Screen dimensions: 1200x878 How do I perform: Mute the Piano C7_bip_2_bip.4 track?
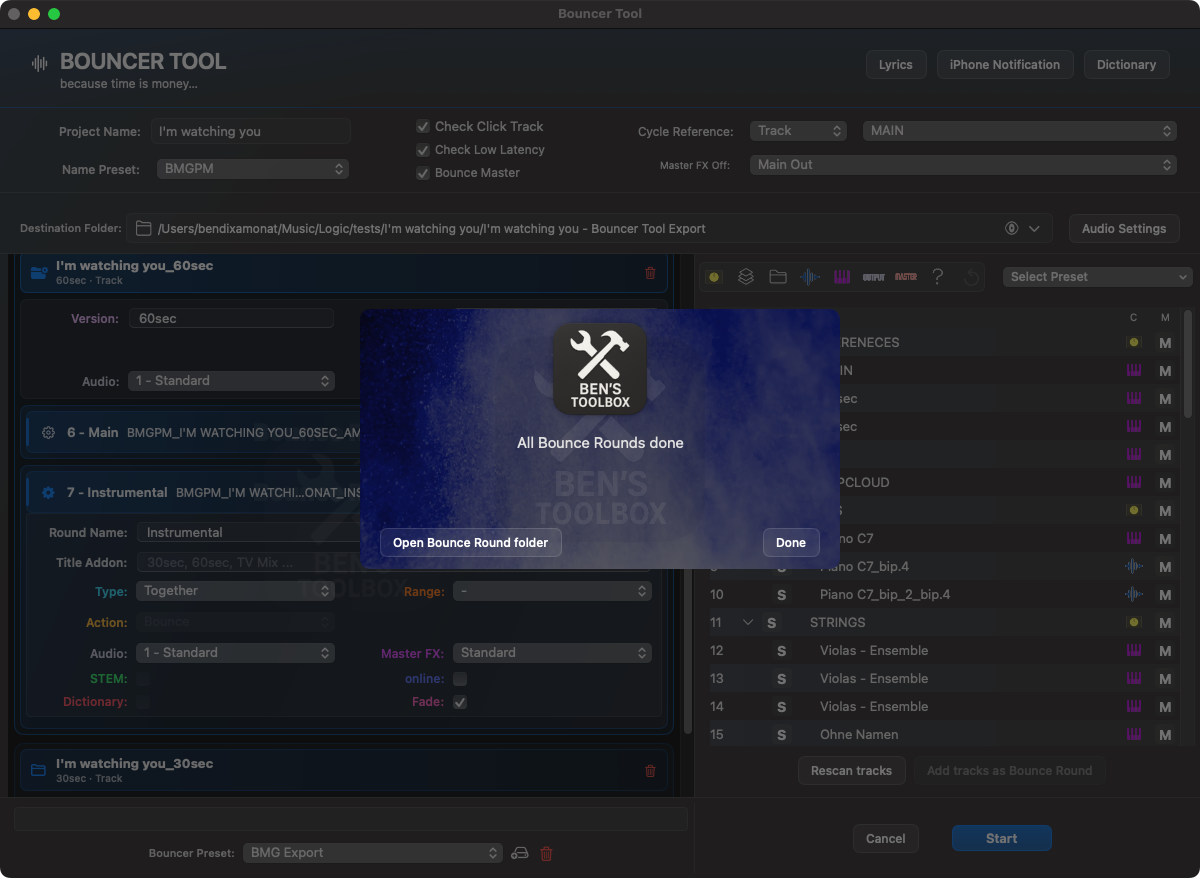click(1165, 594)
